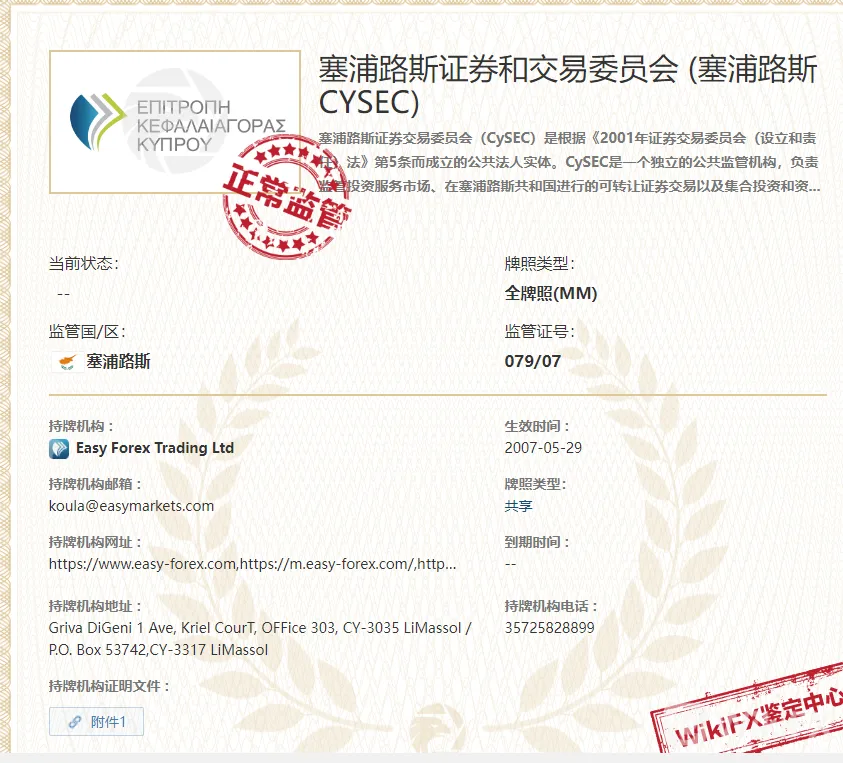Click the effective date 2007-05-29
843x763 pixels.
click(543, 448)
